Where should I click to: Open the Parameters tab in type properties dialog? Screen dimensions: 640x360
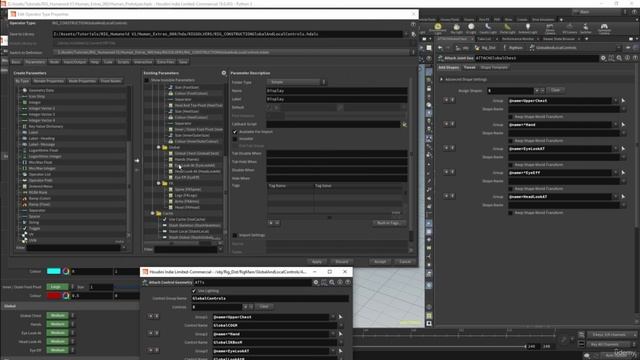[35, 62]
